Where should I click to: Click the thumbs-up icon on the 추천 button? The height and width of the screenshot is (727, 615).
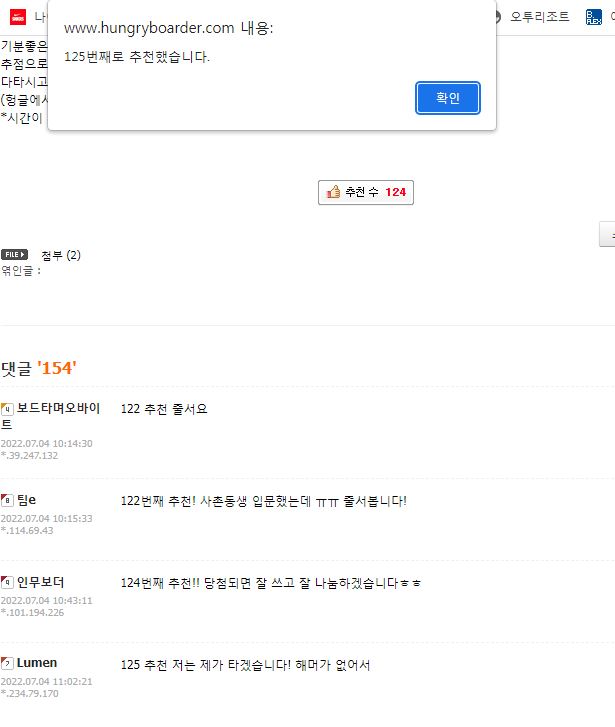(x=333, y=192)
